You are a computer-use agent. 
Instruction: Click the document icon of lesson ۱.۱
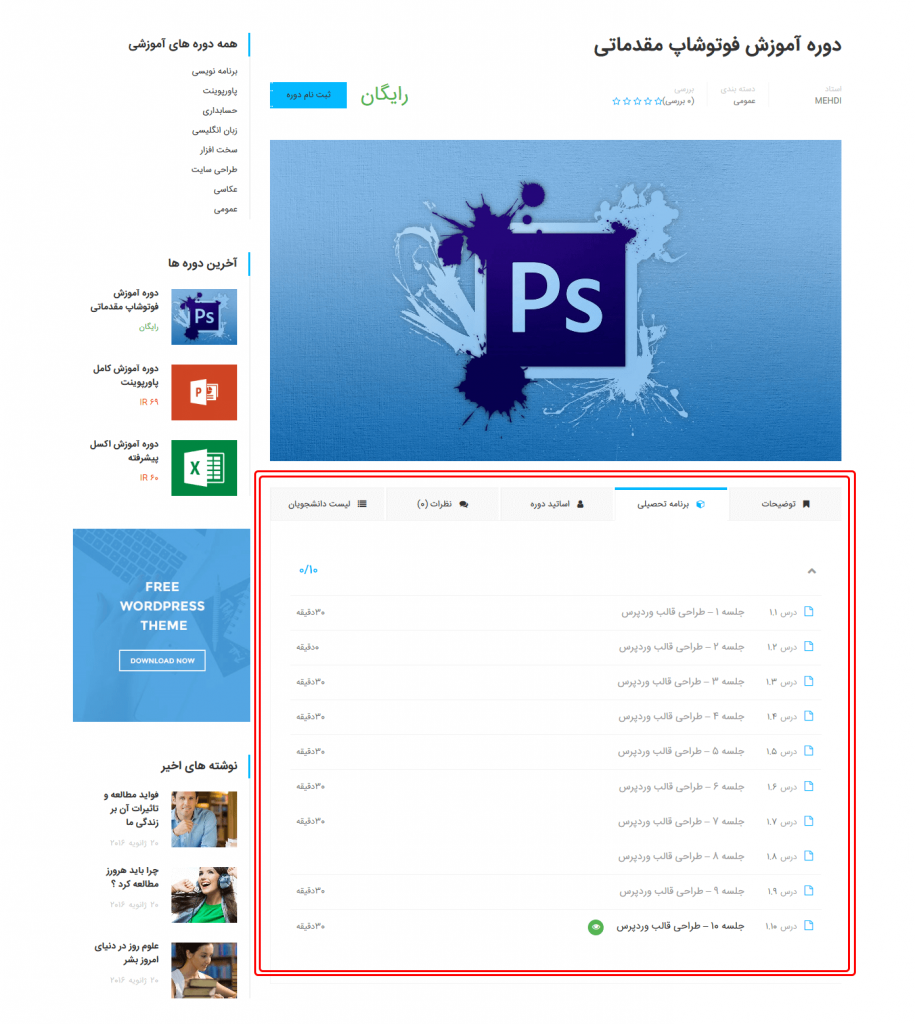tap(809, 611)
